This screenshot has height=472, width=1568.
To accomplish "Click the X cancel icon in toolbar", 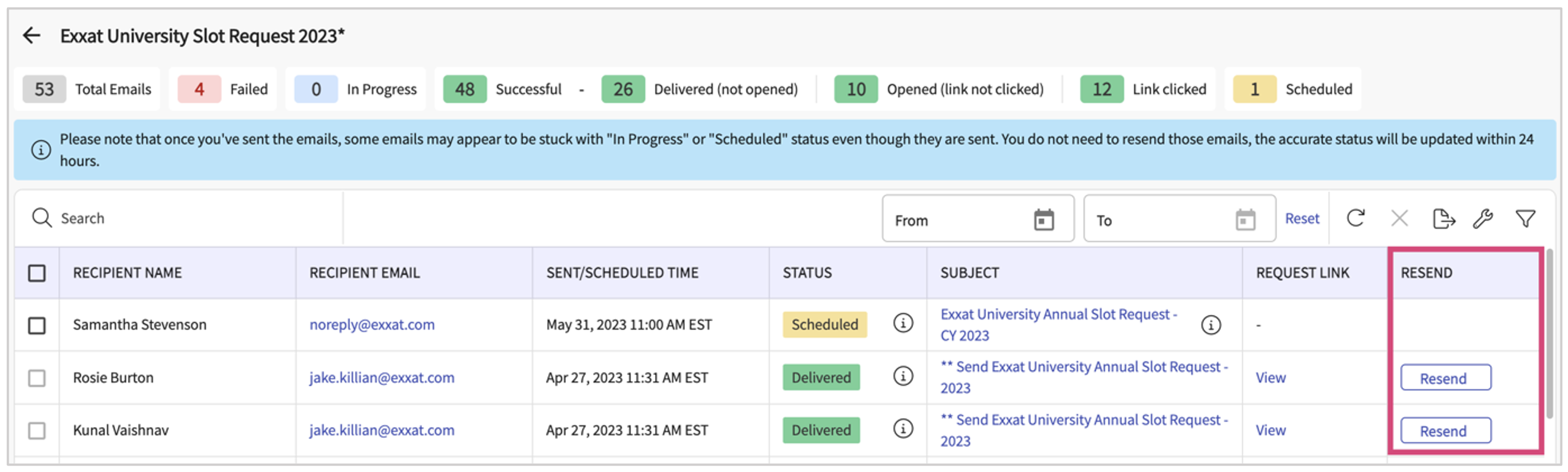I will tap(1400, 218).
